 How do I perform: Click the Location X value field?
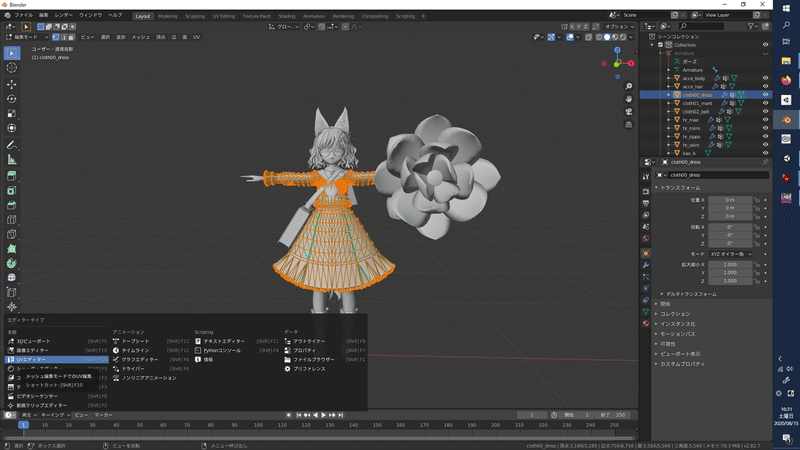pos(728,200)
